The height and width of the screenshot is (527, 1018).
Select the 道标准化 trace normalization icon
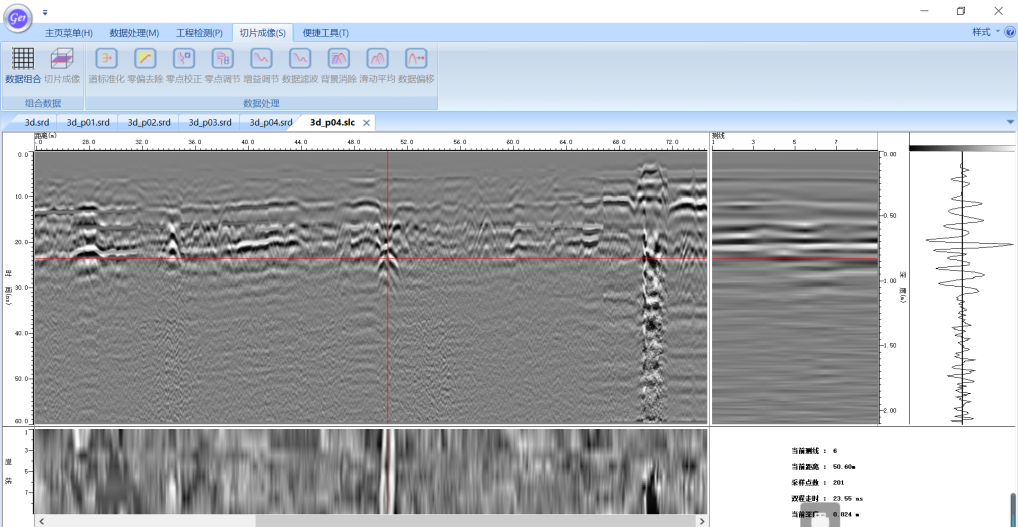pyautogui.click(x=106, y=60)
